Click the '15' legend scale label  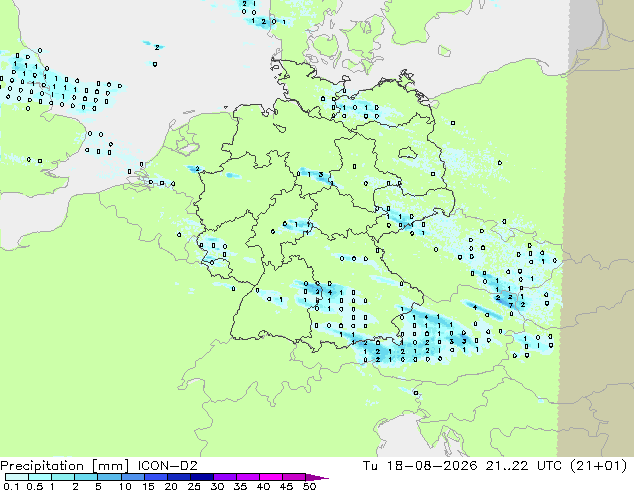(148, 486)
